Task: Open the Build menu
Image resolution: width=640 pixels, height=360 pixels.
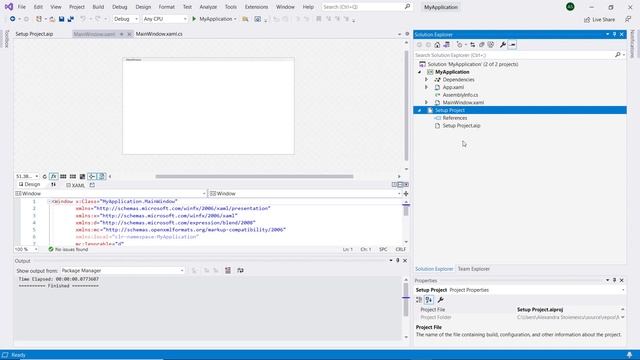Action: click(x=98, y=7)
